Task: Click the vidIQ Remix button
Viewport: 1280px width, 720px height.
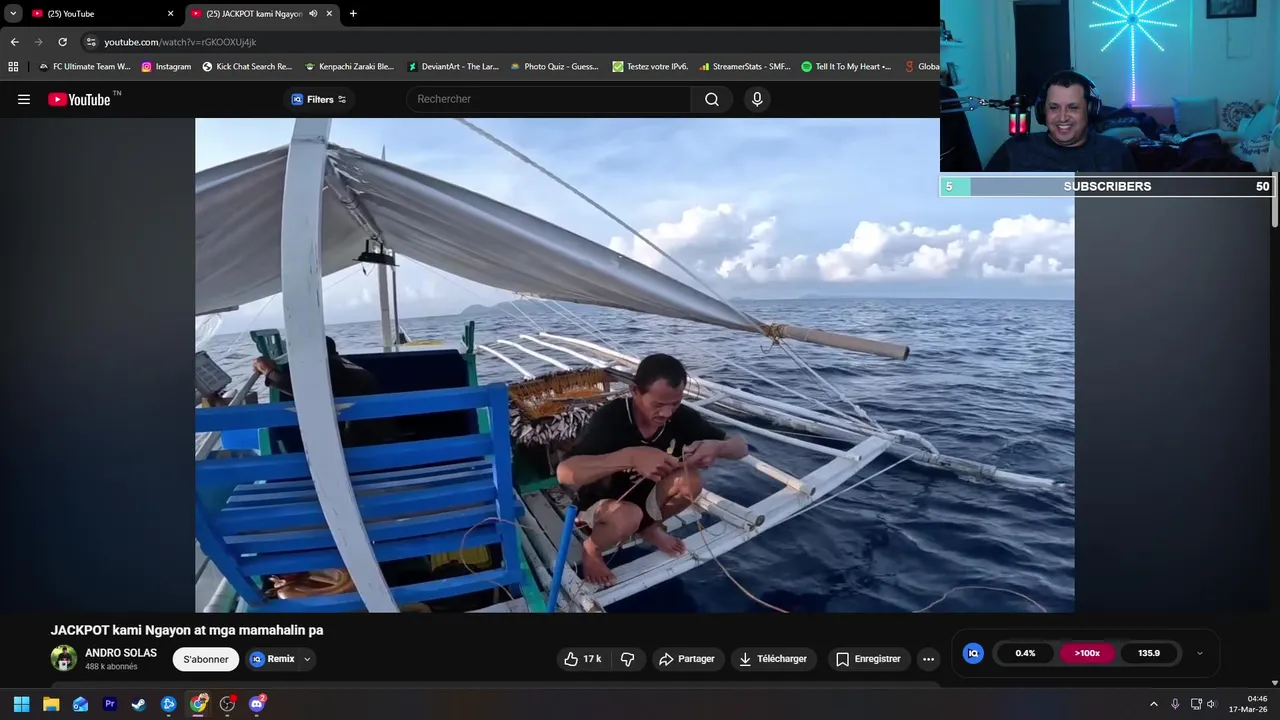Action: (272, 659)
